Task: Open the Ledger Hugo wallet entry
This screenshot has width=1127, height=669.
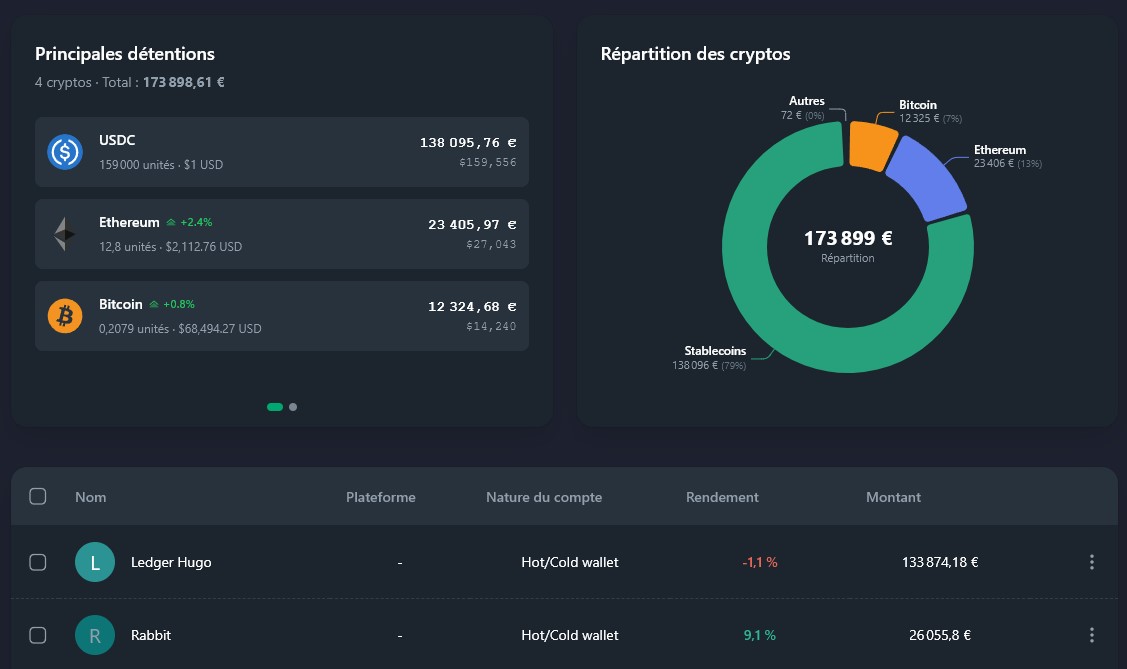Action: click(170, 562)
